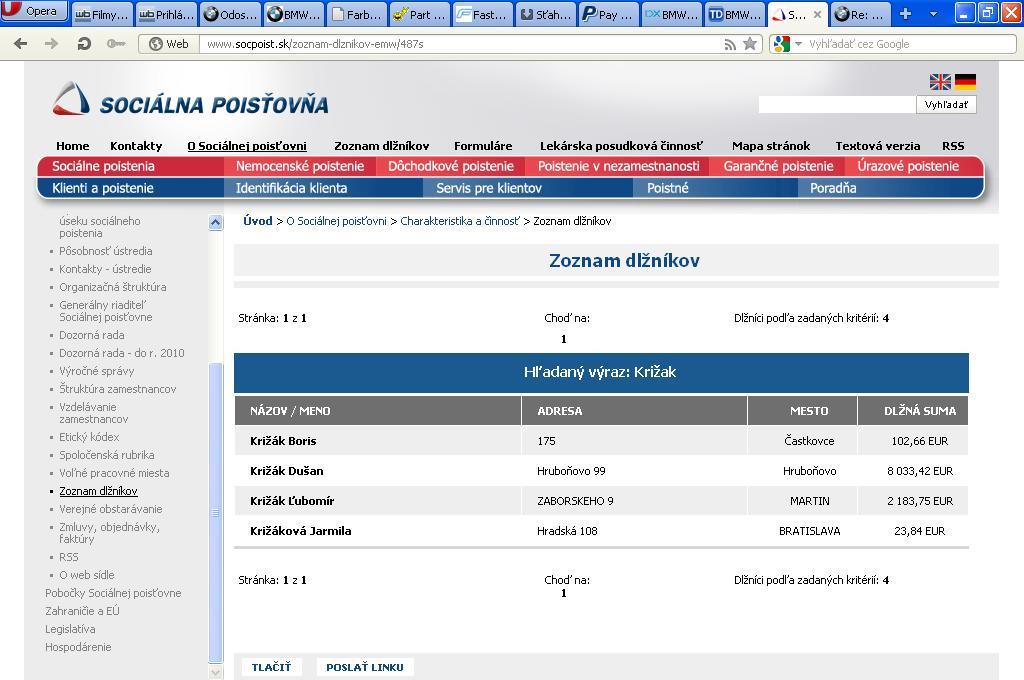Open Voľné pracovné miesta sidebar link
The height and width of the screenshot is (680, 1024).
tap(114, 473)
